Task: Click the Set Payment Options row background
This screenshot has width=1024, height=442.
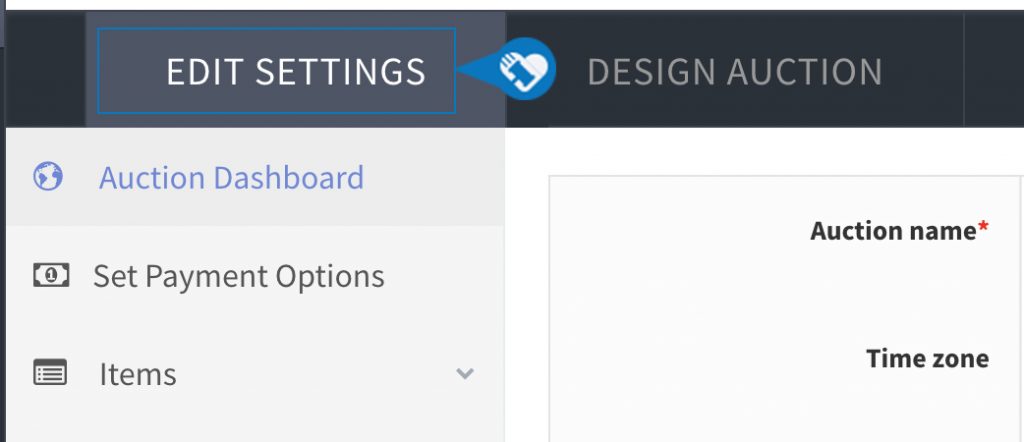Action: pyautogui.click(x=255, y=275)
